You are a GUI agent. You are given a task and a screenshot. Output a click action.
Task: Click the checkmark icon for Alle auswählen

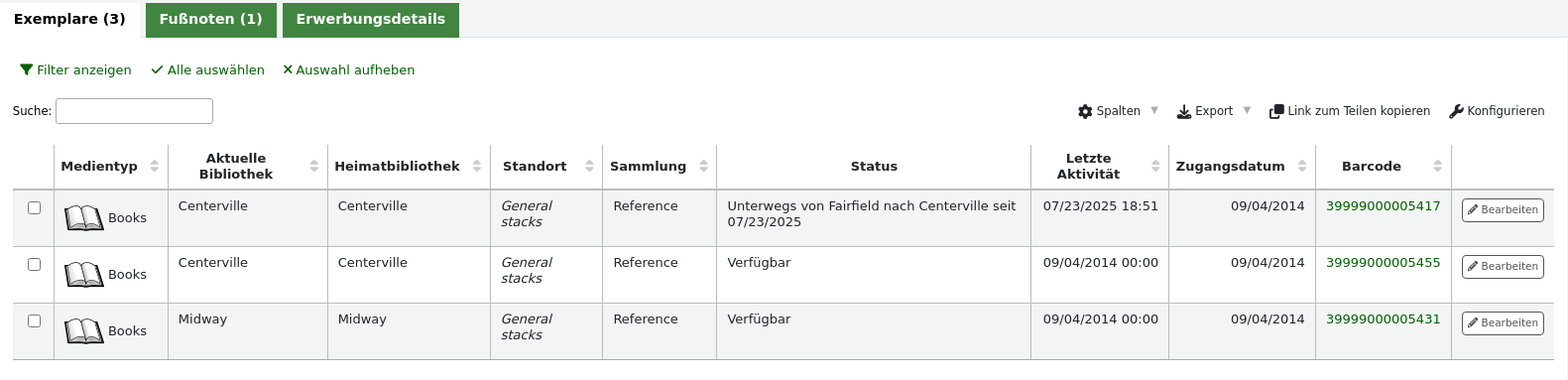157,70
